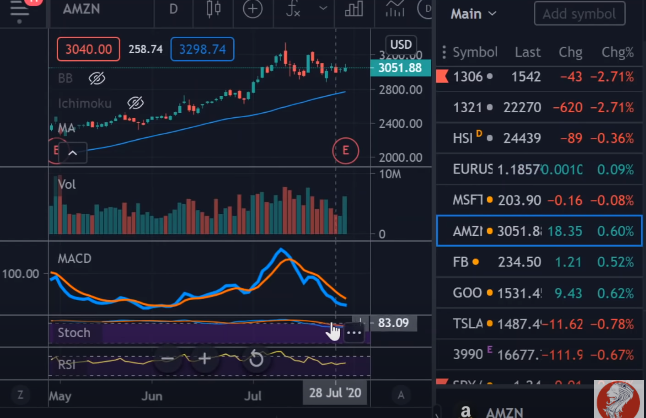
Task: Open watchlist column options dots icon
Action: tap(444, 52)
